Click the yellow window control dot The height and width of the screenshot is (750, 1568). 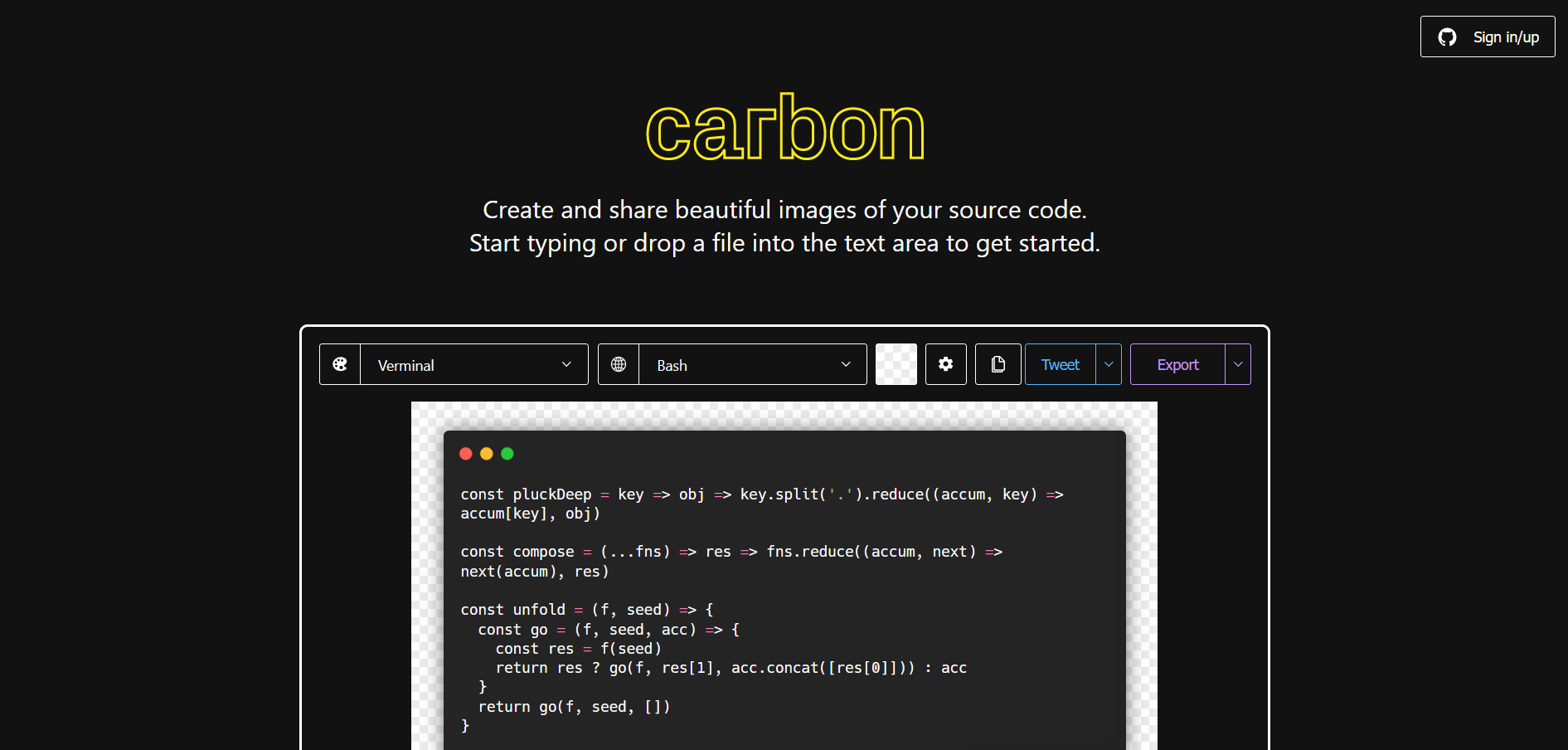tap(487, 453)
